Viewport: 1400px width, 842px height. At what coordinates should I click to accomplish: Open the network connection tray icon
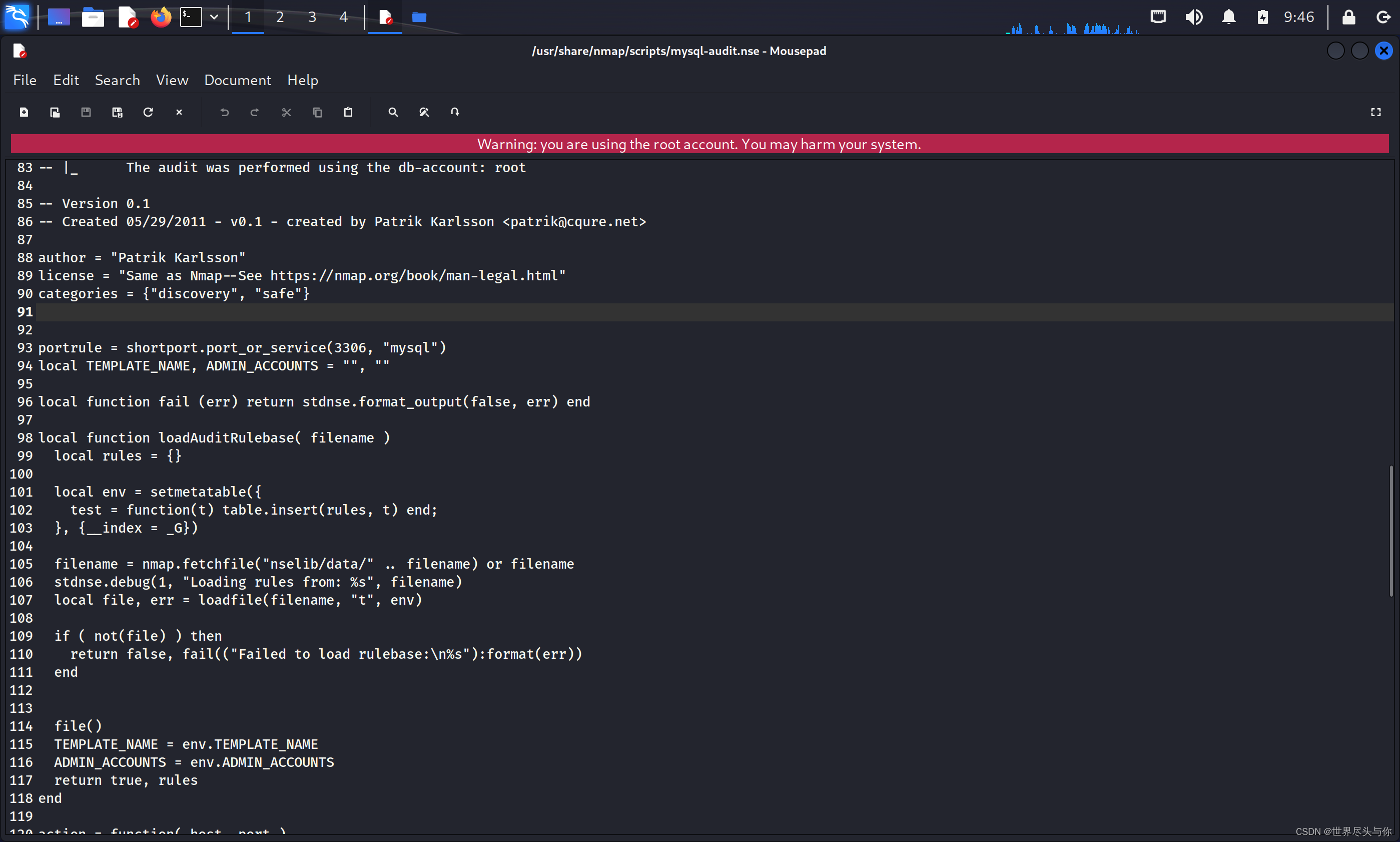(x=1158, y=17)
